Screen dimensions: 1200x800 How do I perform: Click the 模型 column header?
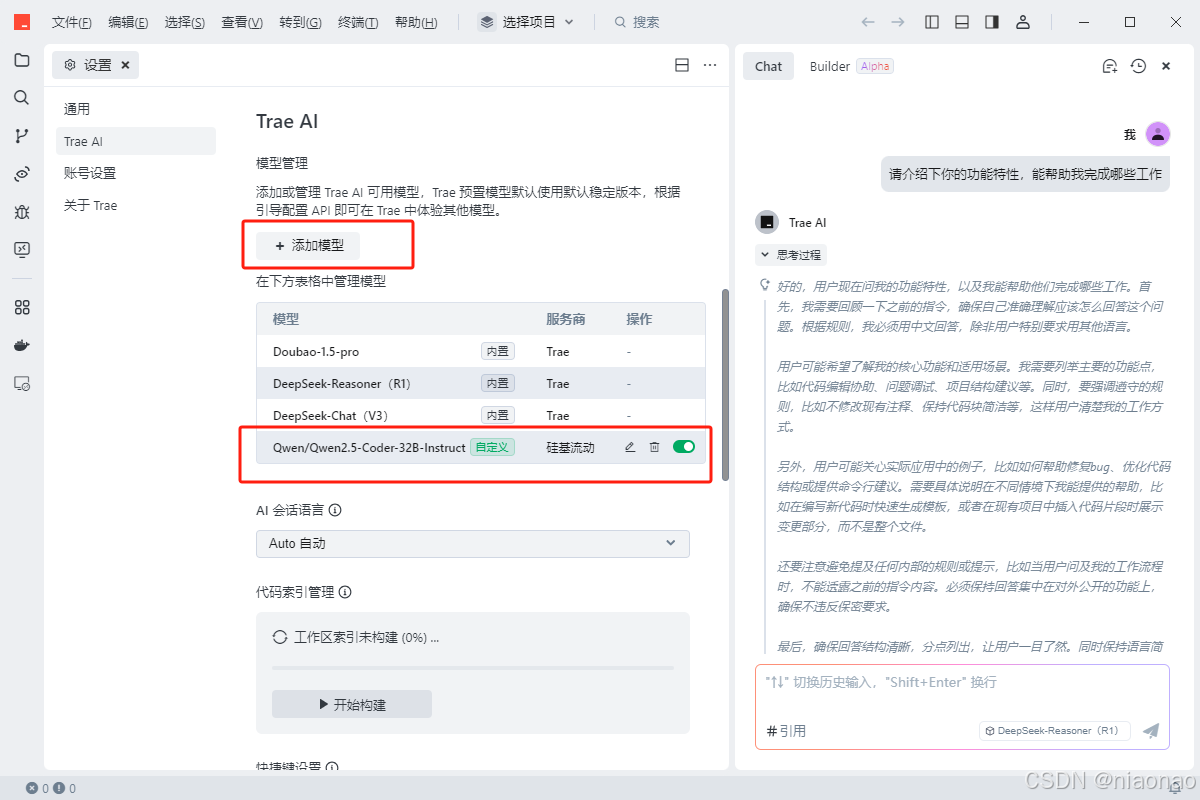coord(286,319)
